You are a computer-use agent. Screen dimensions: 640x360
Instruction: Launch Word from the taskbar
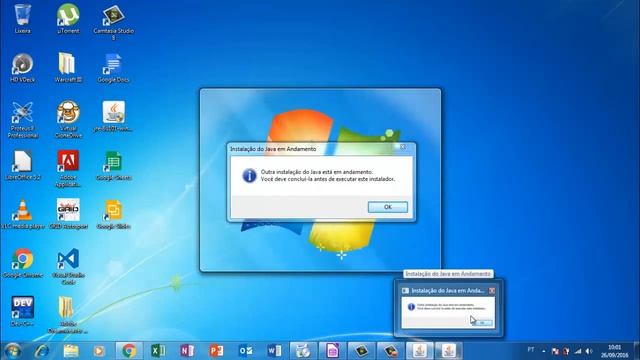(x=274, y=351)
